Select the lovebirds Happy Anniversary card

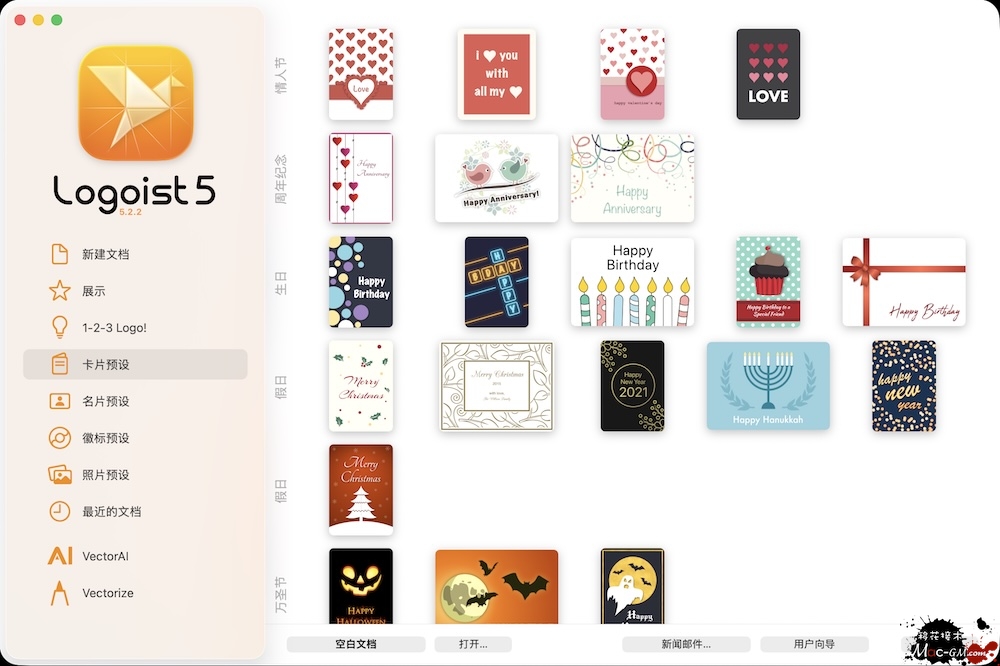pos(496,178)
